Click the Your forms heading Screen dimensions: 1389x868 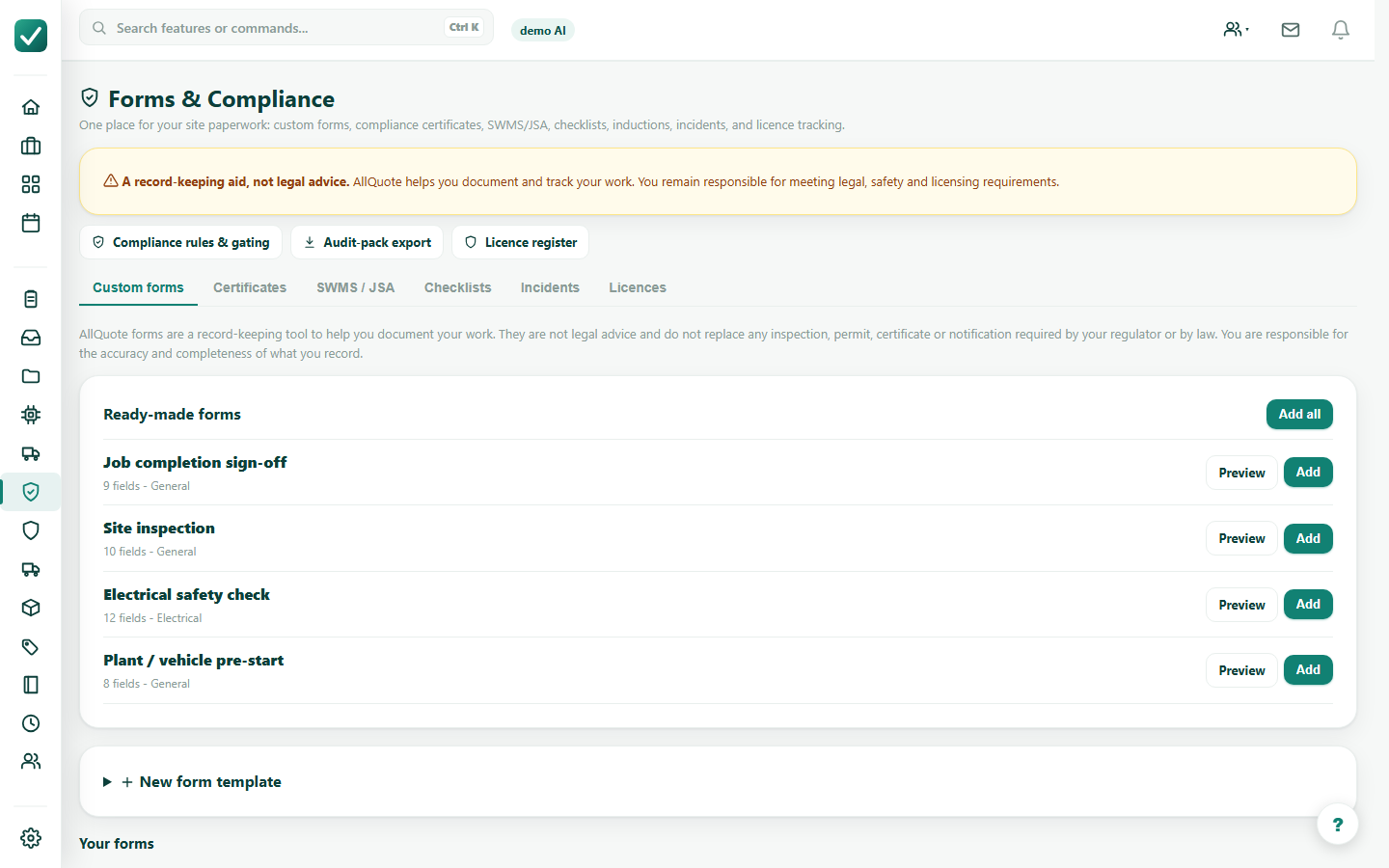click(117, 844)
